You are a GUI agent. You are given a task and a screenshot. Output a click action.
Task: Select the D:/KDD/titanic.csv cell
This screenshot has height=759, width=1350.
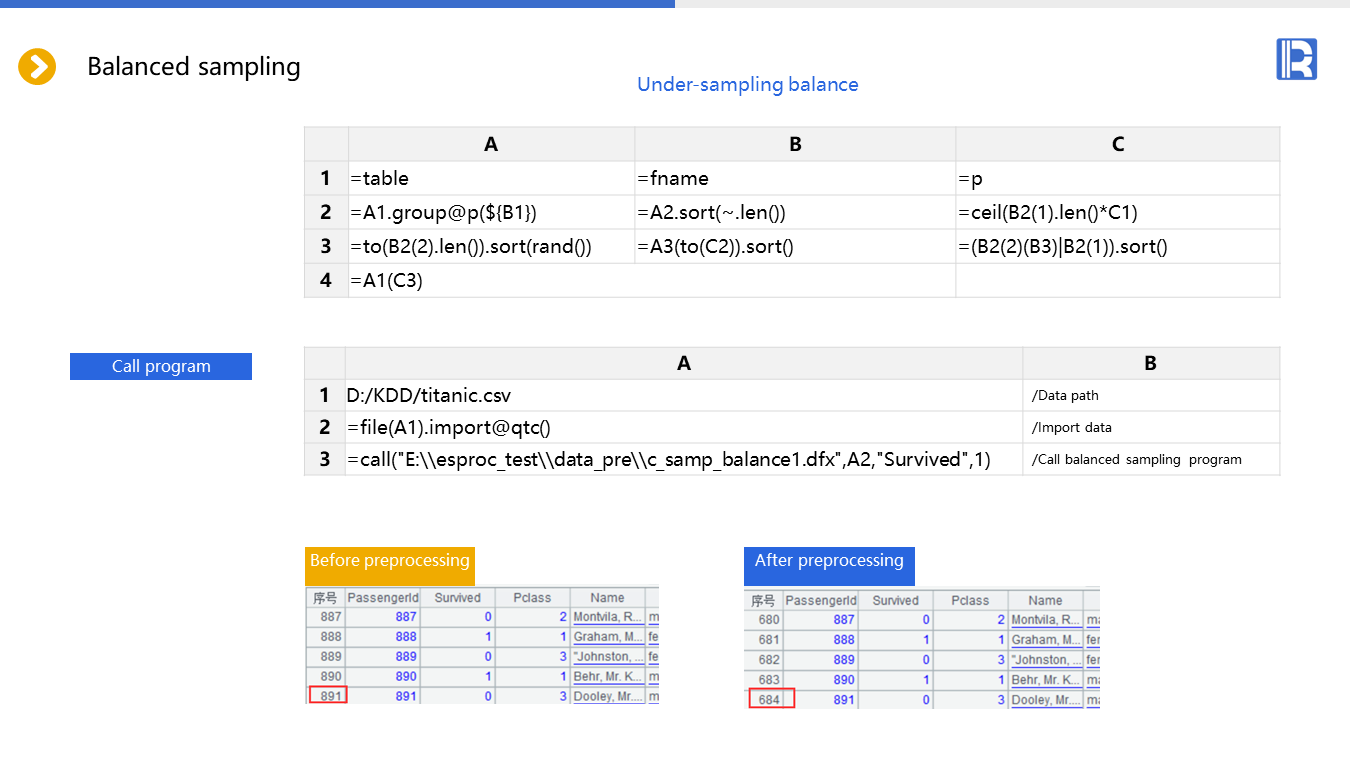click(x=683, y=395)
